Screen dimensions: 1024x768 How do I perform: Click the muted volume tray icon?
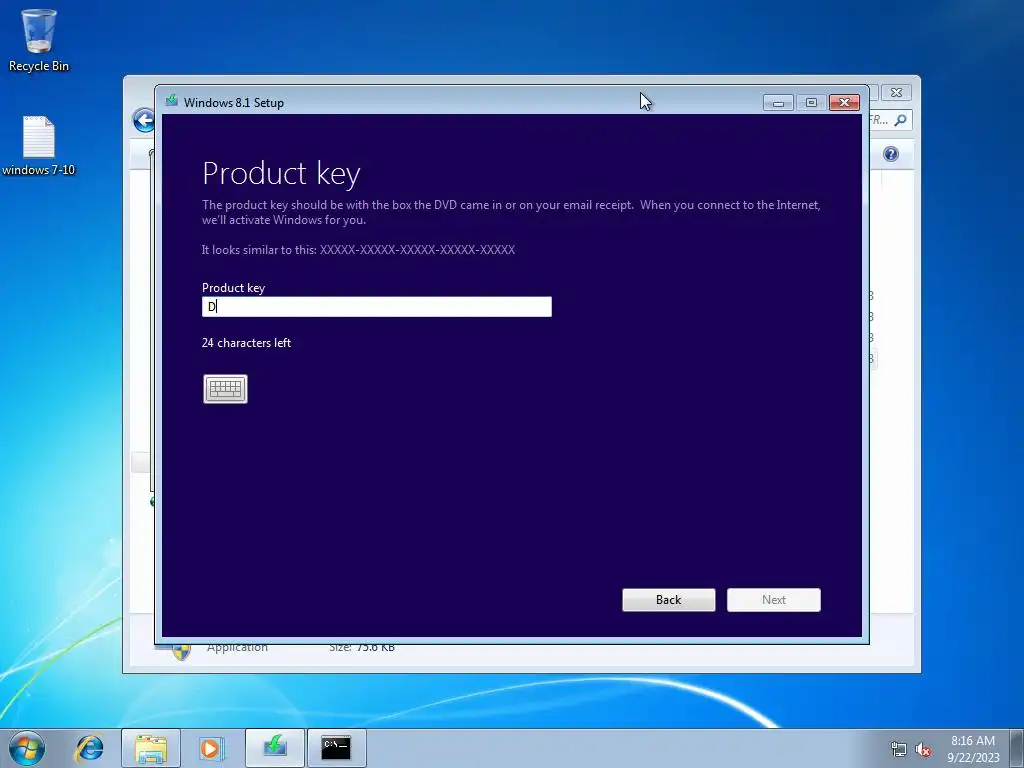tap(923, 749)
